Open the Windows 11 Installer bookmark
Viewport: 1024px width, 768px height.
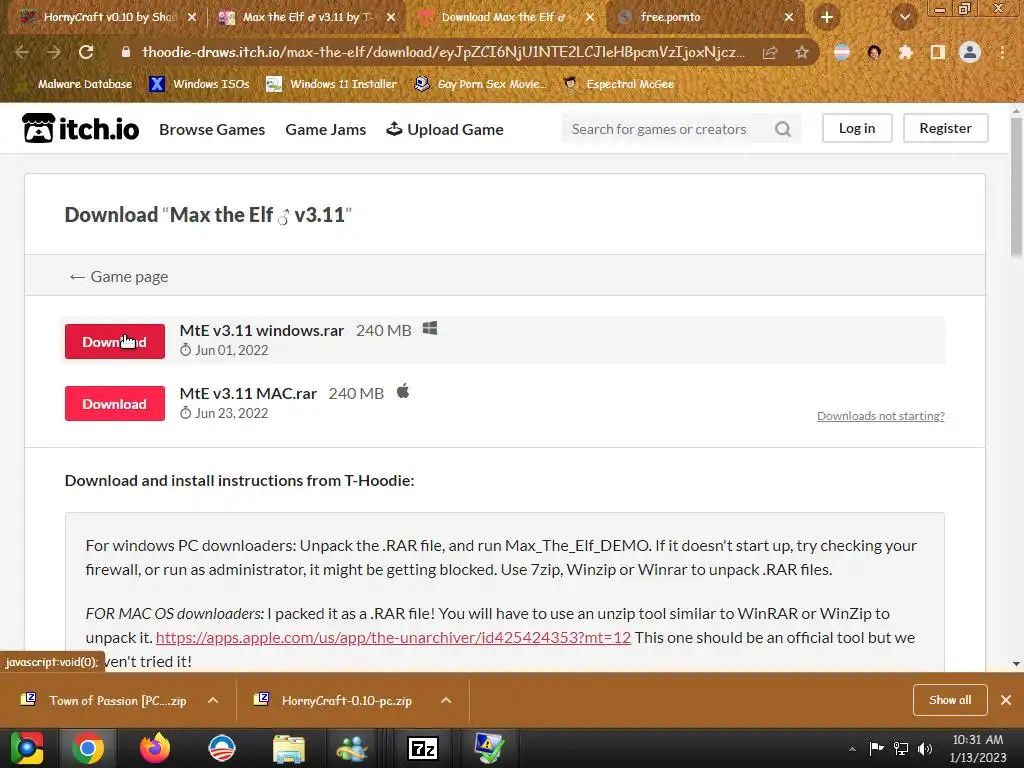click(332, 84)
